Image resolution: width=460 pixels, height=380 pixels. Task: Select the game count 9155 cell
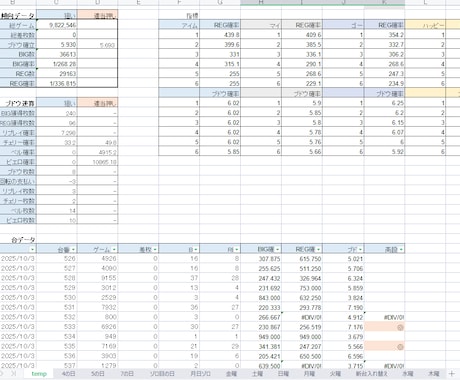[x=97, y=278]
